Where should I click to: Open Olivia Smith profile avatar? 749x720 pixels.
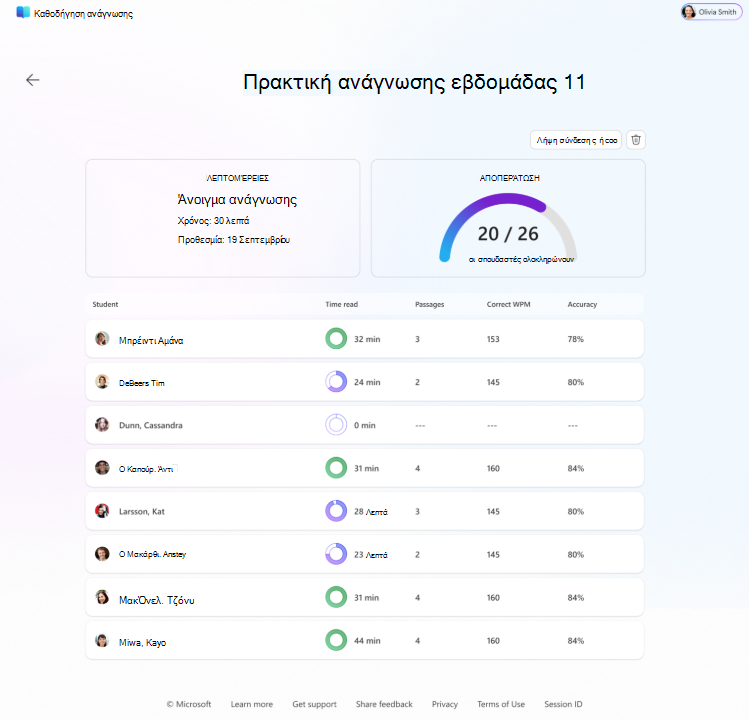(688, 12)
